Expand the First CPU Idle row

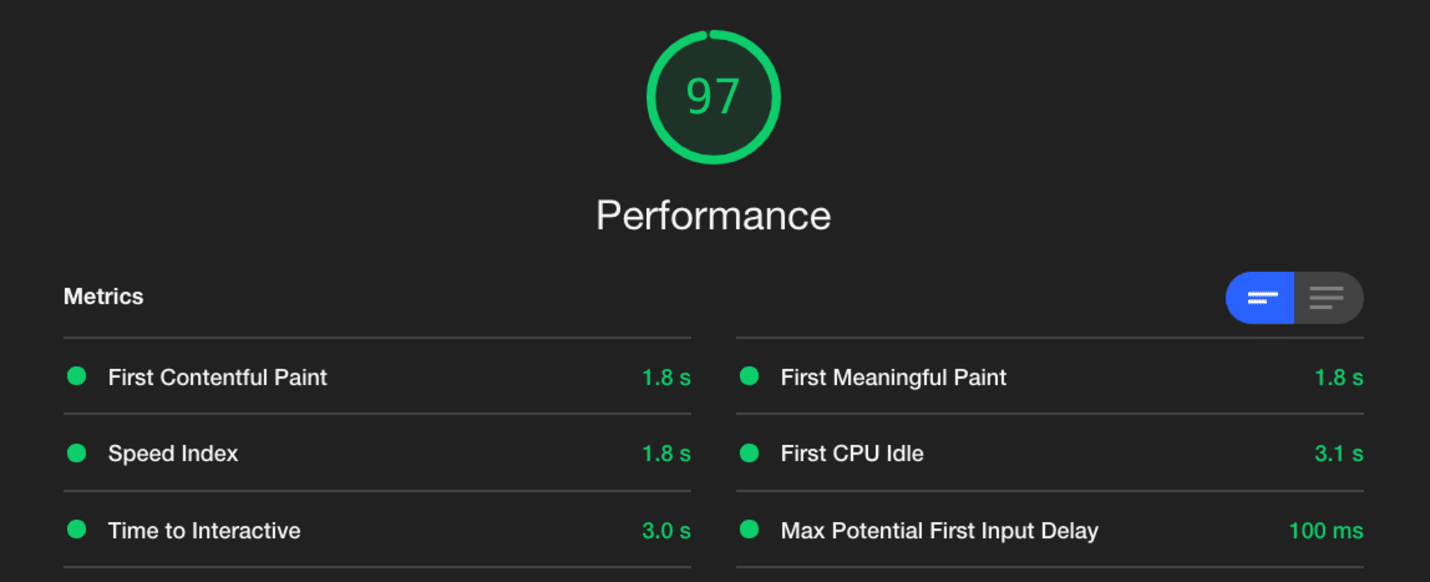1050,453
